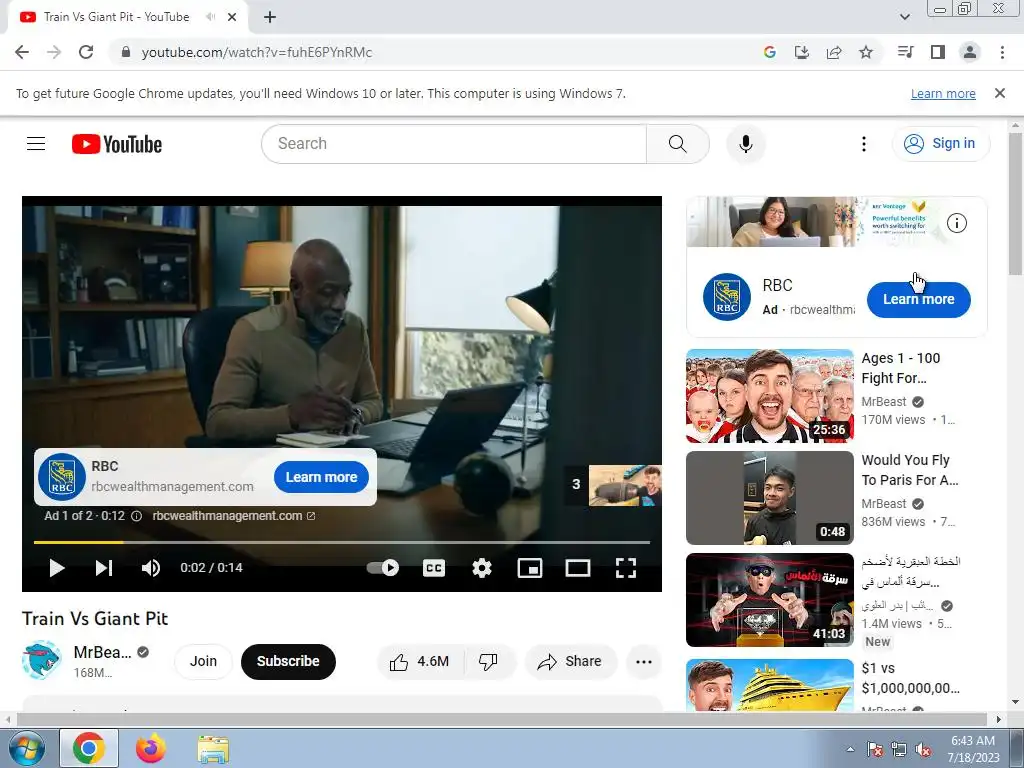Click Learn more in video ad overlay

[321, 477]
